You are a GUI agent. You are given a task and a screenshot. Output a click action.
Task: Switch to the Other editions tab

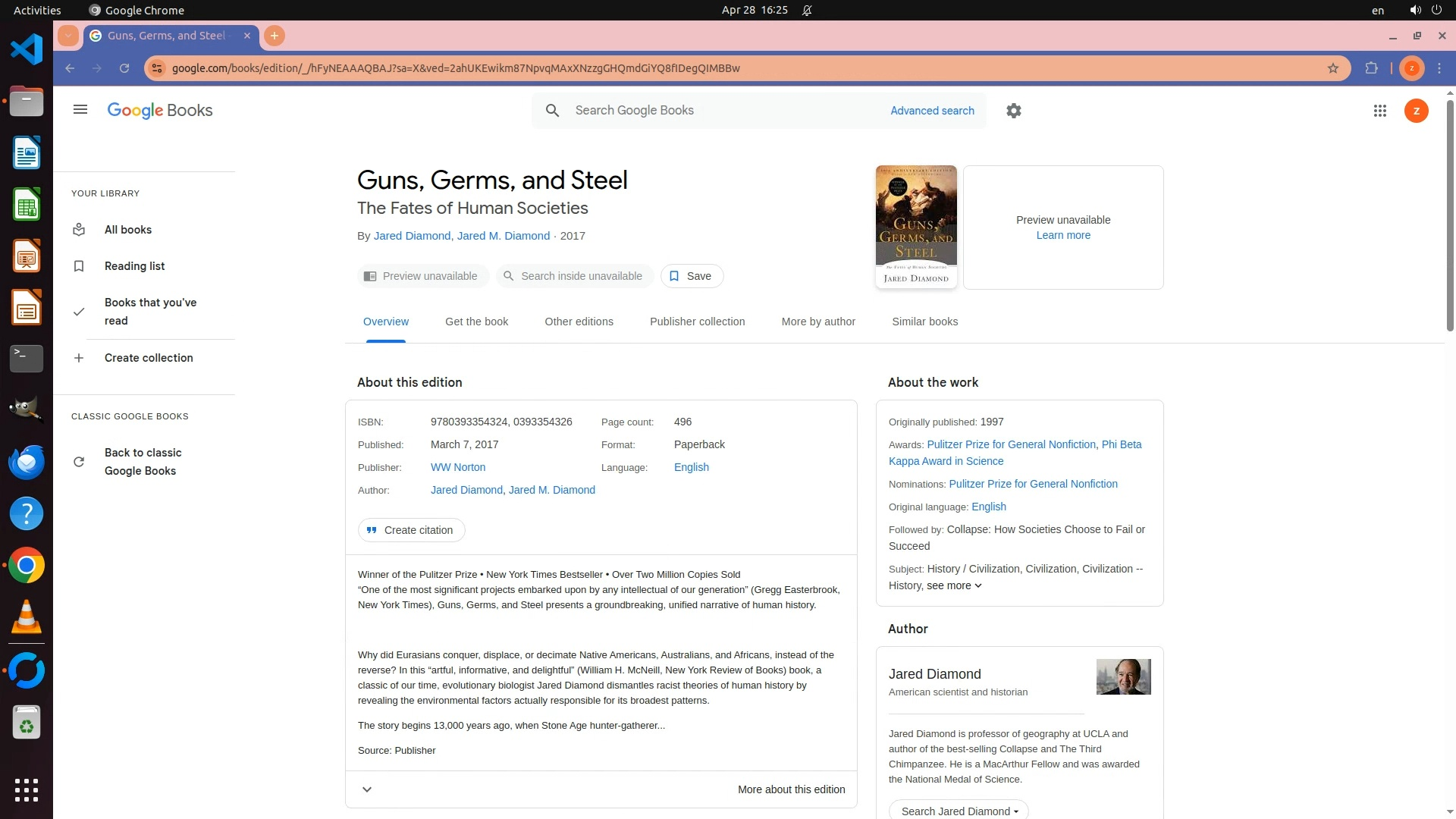[579, 322]
